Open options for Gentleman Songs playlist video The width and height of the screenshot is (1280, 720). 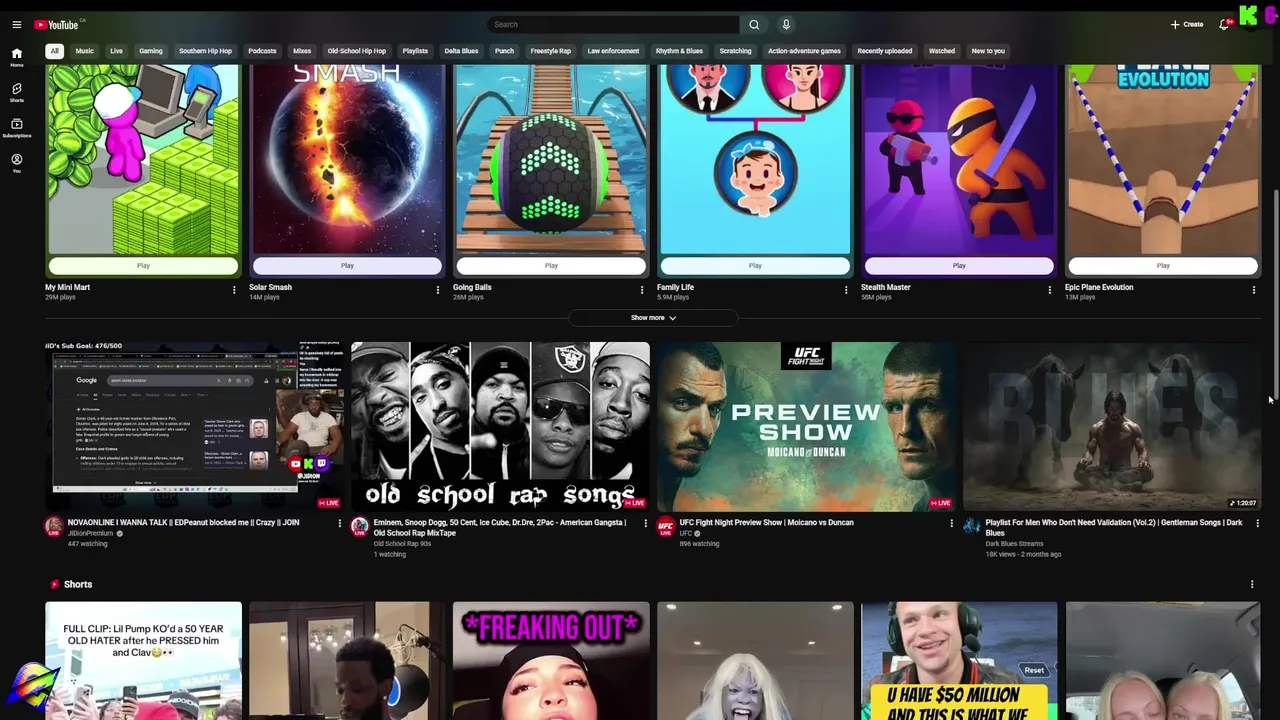click(x=1257, y=523)
